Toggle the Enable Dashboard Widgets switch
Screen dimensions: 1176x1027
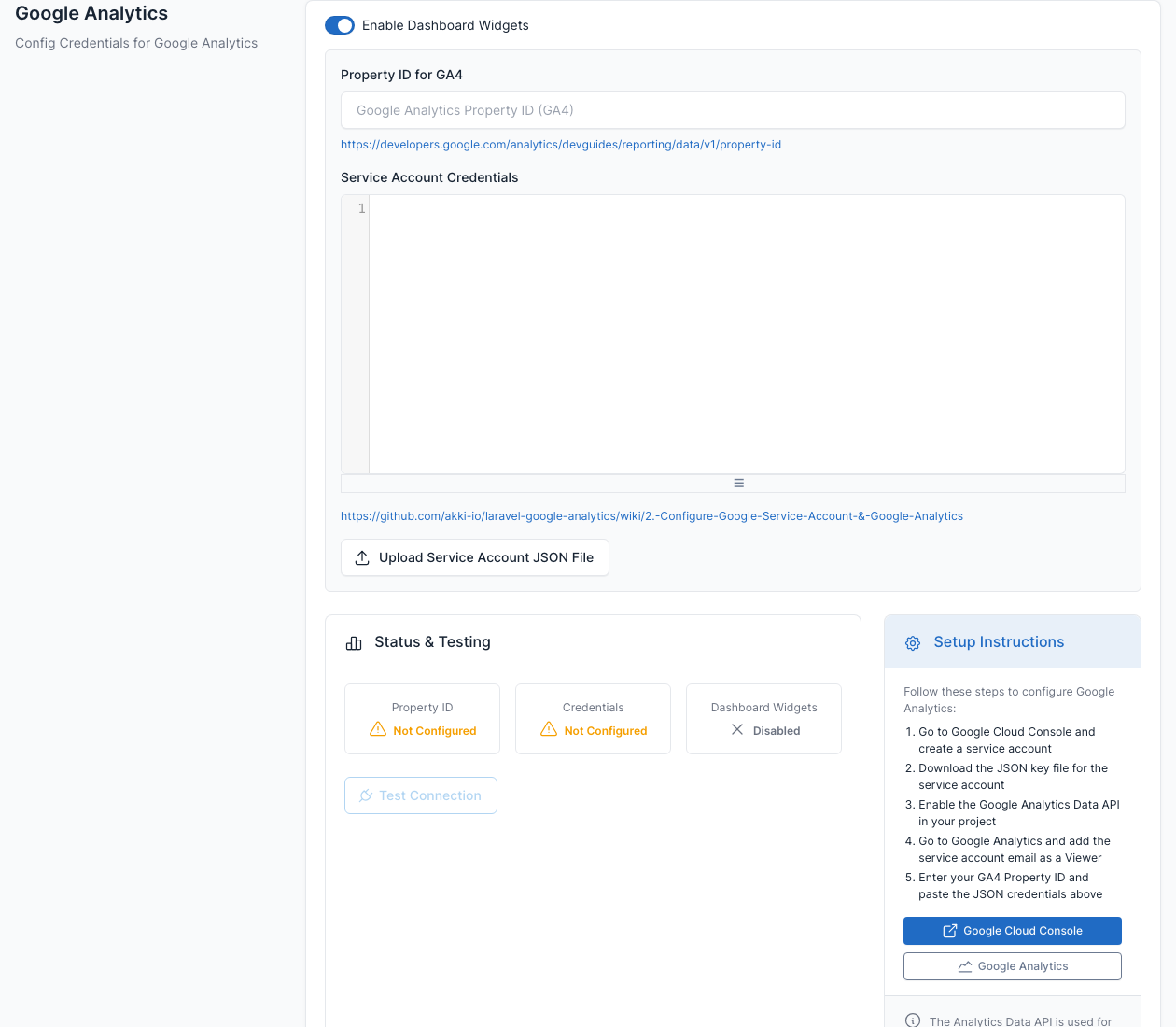pyautogui.click(x=340, y=25)
